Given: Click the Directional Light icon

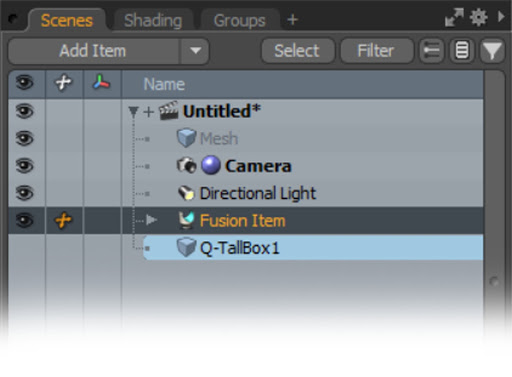Looking at the screenshot, I should pos(186,193).
